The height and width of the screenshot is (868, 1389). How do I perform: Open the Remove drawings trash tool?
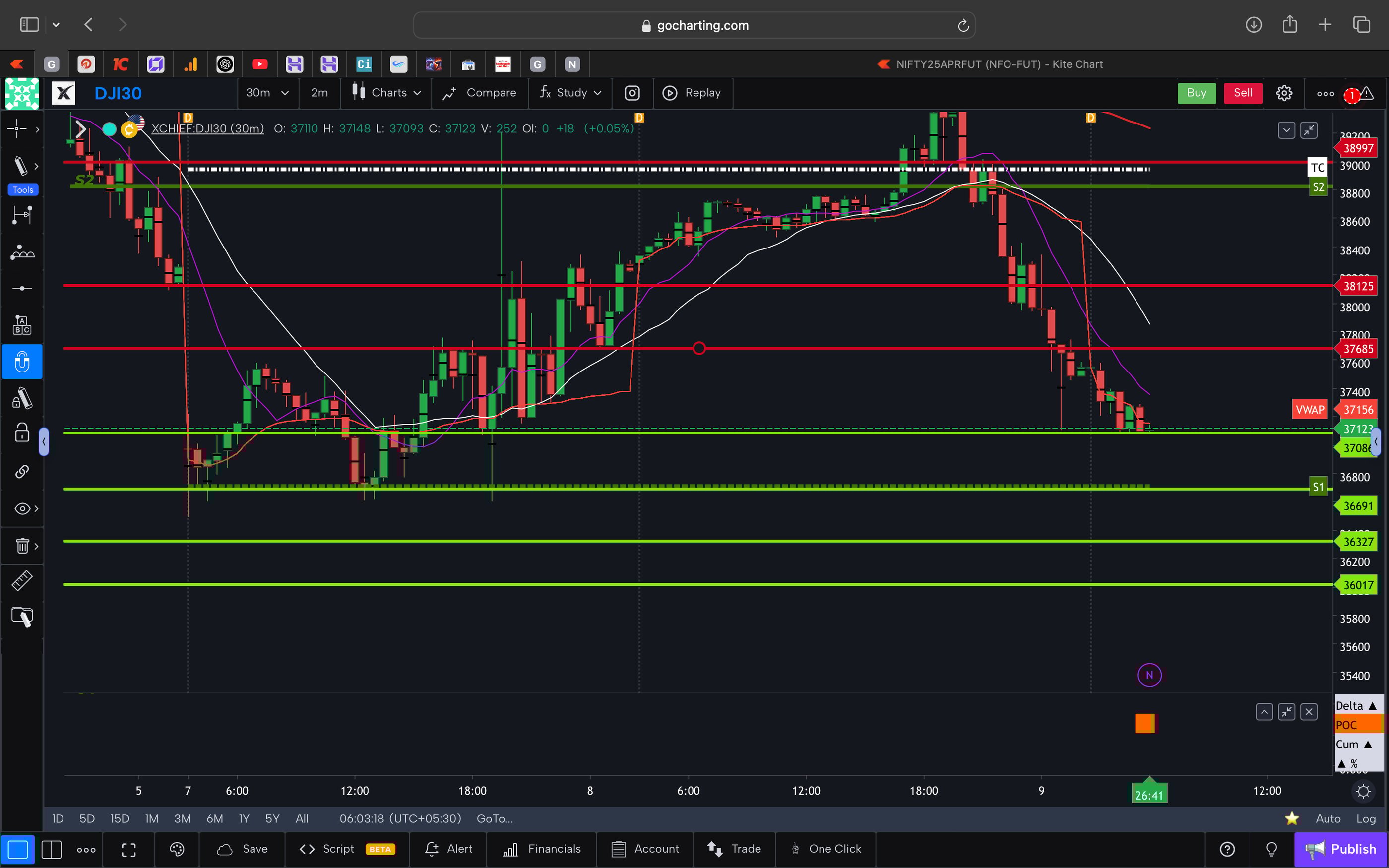22,546
